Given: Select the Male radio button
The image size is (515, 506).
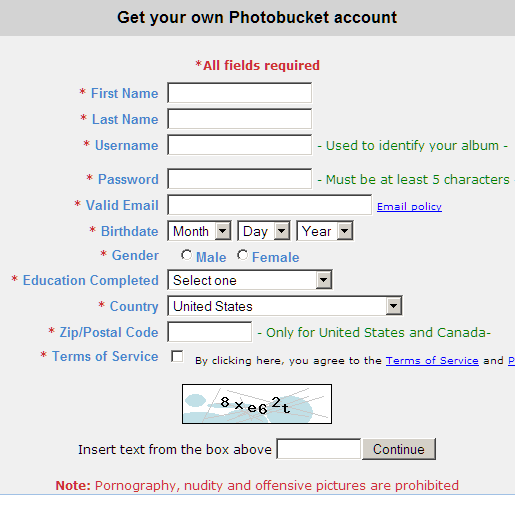Looking at the screenshot, I should [186, 255].
